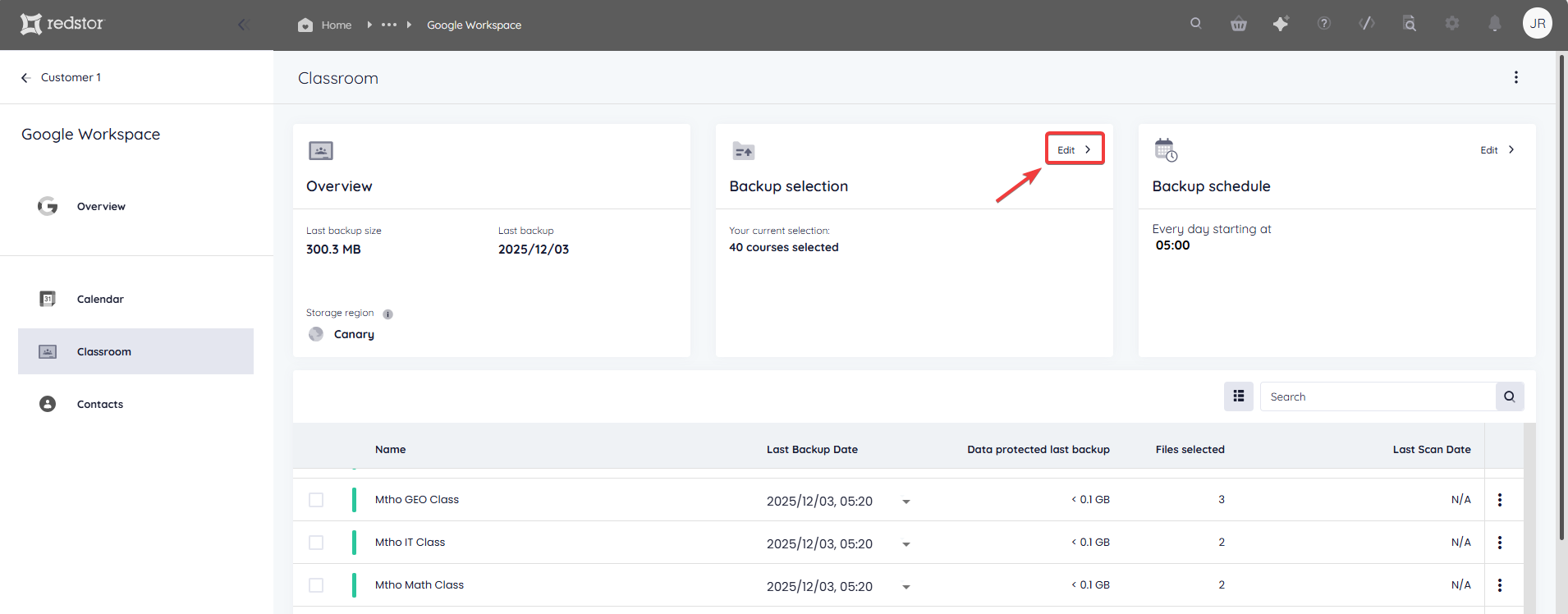The image size is (1568, 614).
Task: Open the settings gear icon
Action: (1452, 24)
